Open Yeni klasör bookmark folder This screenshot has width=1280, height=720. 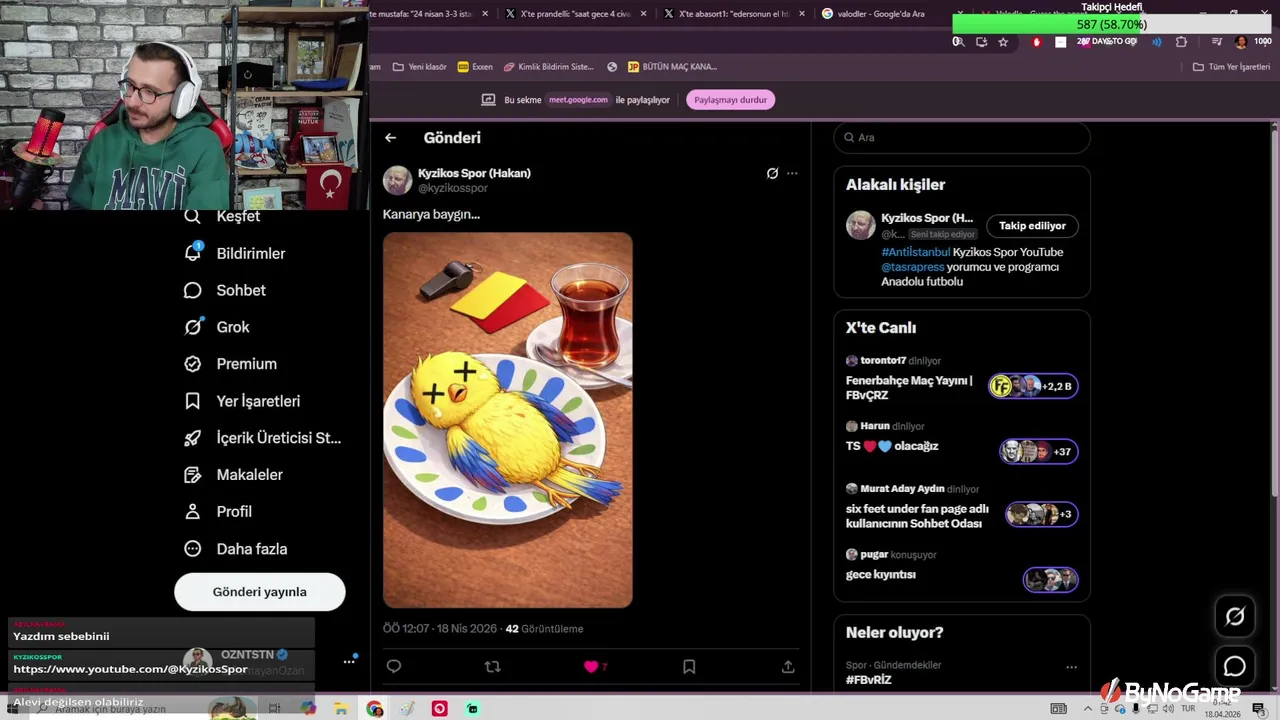pyautogui.click(x=420, y=67)
